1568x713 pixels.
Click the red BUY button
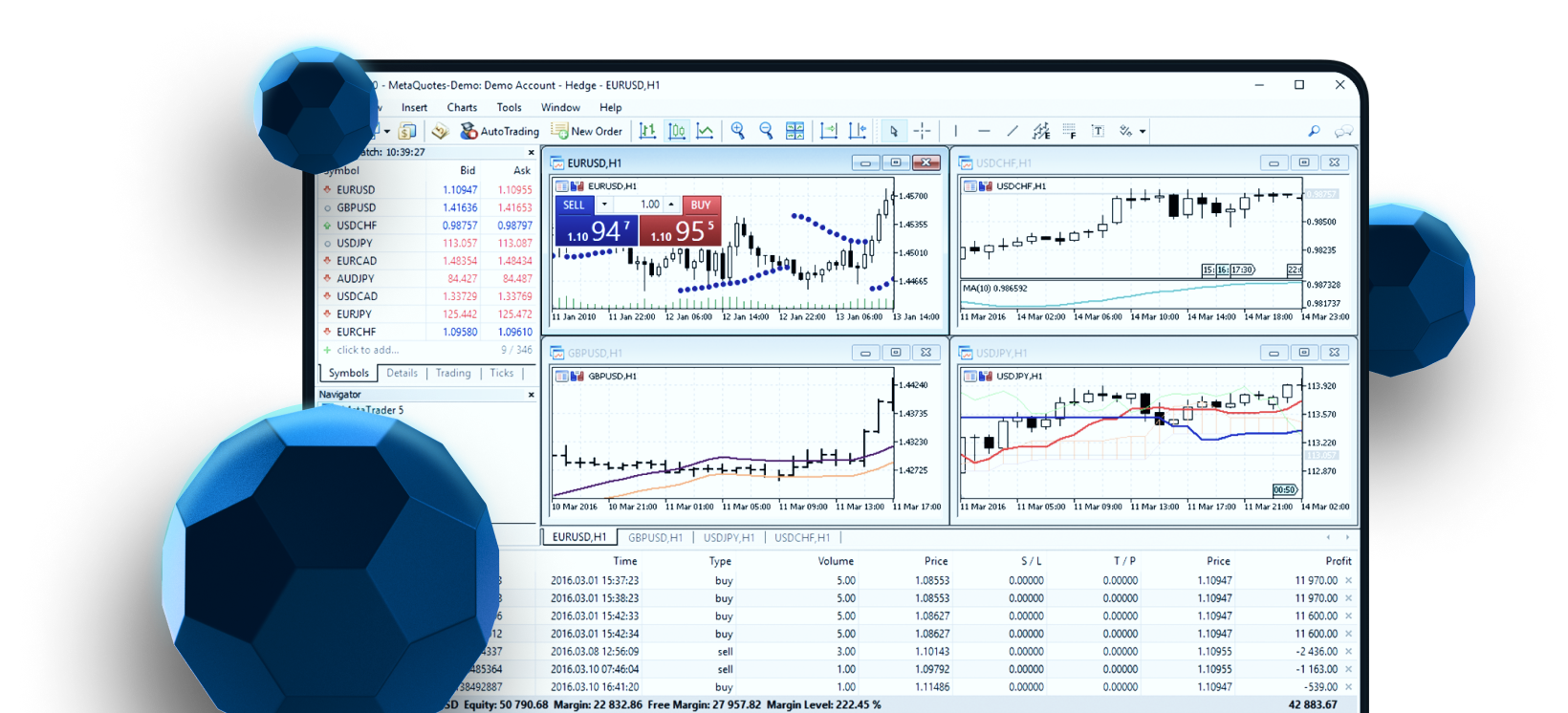[701, 205]
